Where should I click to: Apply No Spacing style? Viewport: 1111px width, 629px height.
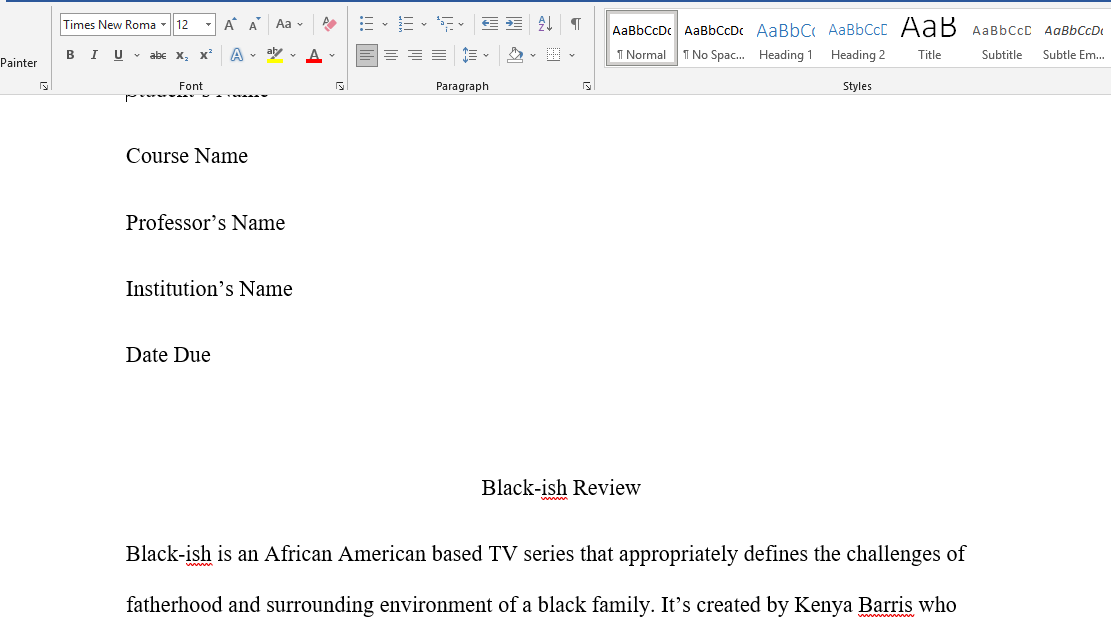click(714, 38)
